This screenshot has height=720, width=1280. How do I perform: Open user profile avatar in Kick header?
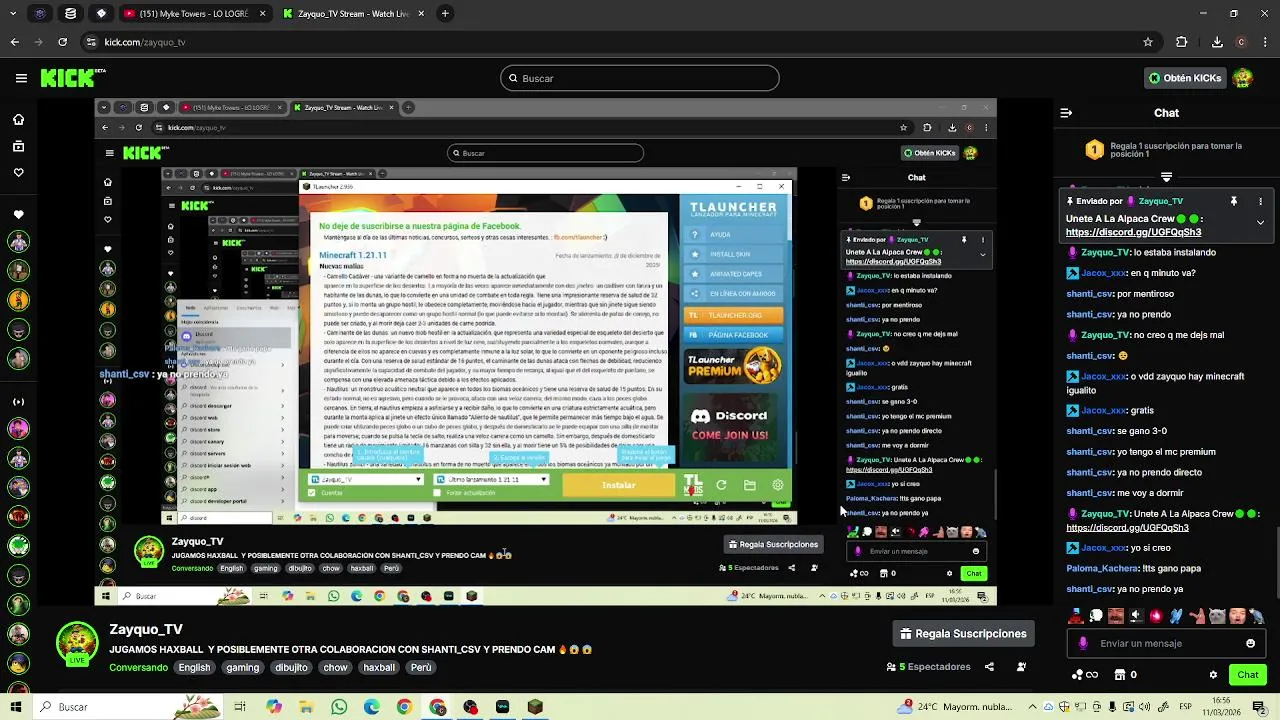tap(1243, 78)
